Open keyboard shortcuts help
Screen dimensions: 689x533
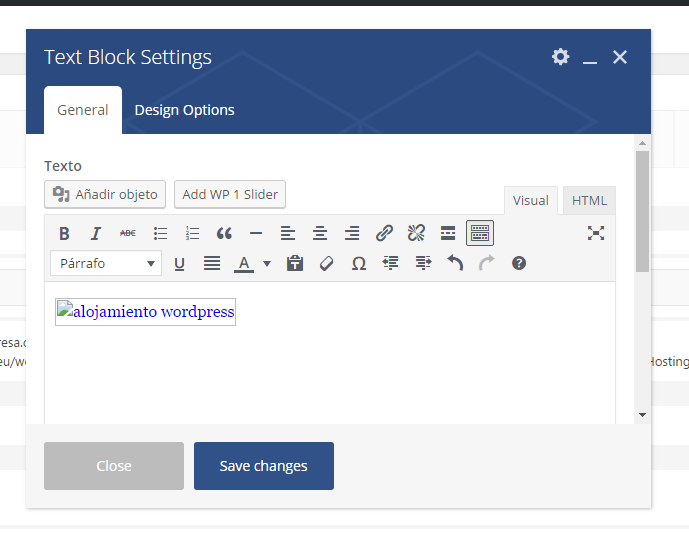point(519,264)
